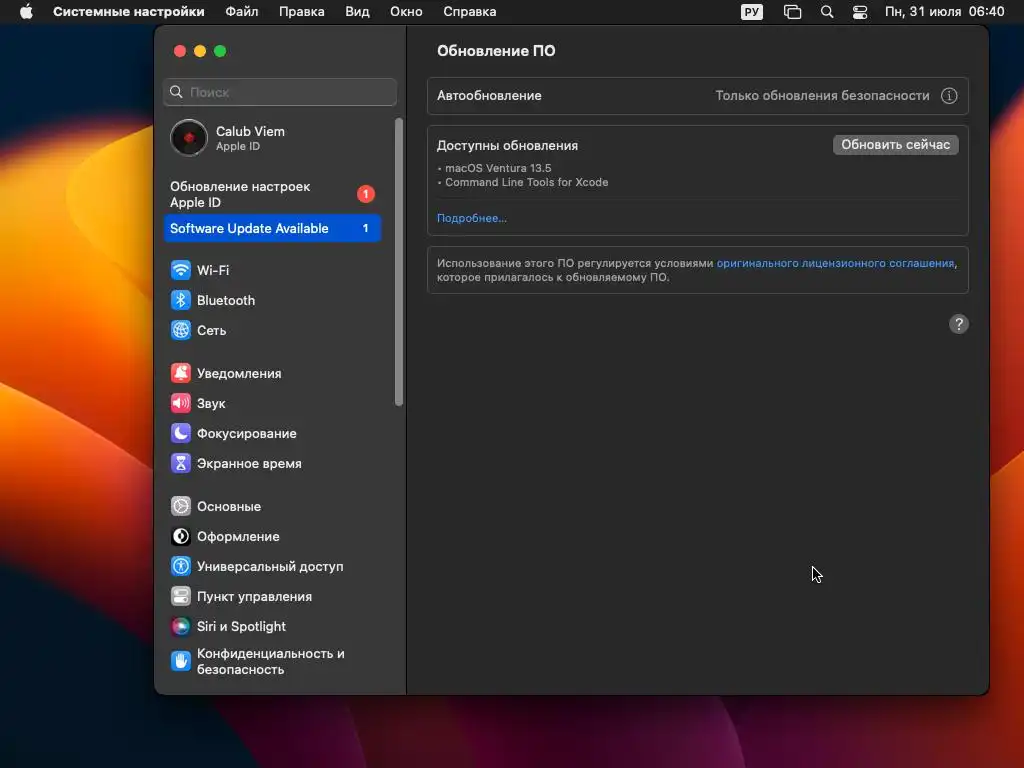This screenshot has height=768, width=1024.
Task: Open the Apple menu logo
Action: [x=26, y=12]
